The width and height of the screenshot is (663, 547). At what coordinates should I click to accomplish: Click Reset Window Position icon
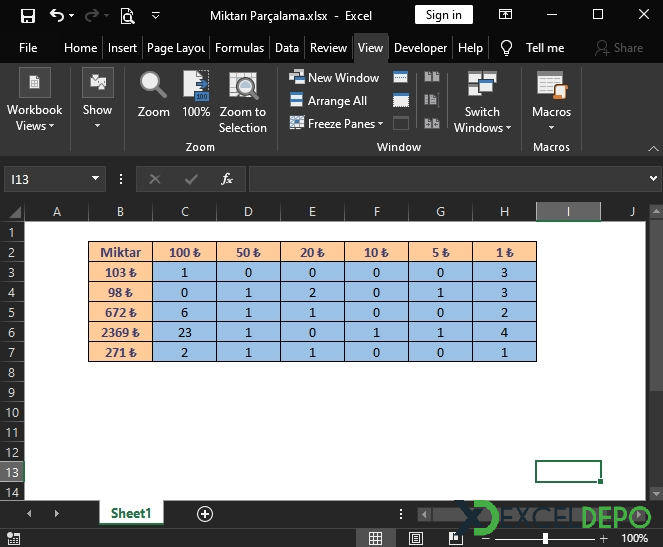coord(432,123)
